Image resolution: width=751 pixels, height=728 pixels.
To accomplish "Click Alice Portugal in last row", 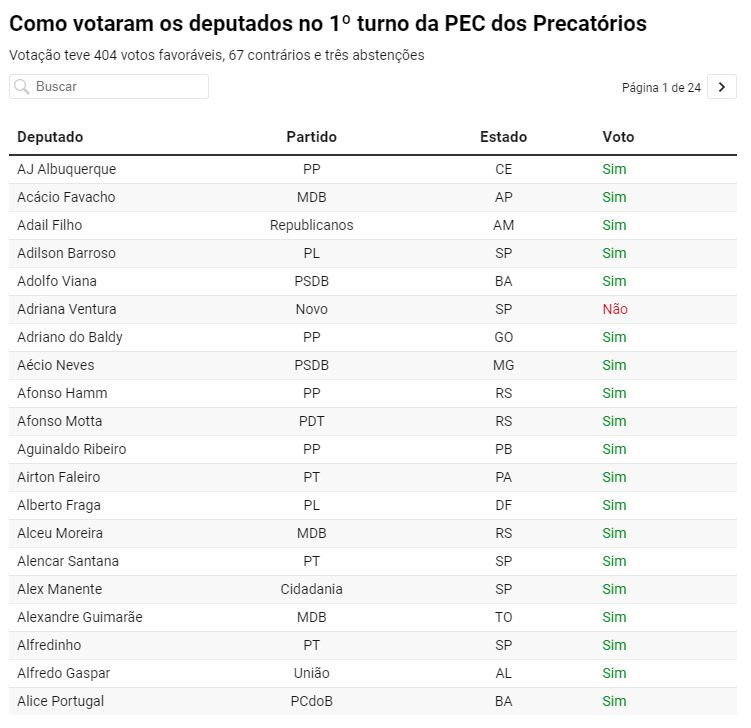I will (x=60, y=702).
